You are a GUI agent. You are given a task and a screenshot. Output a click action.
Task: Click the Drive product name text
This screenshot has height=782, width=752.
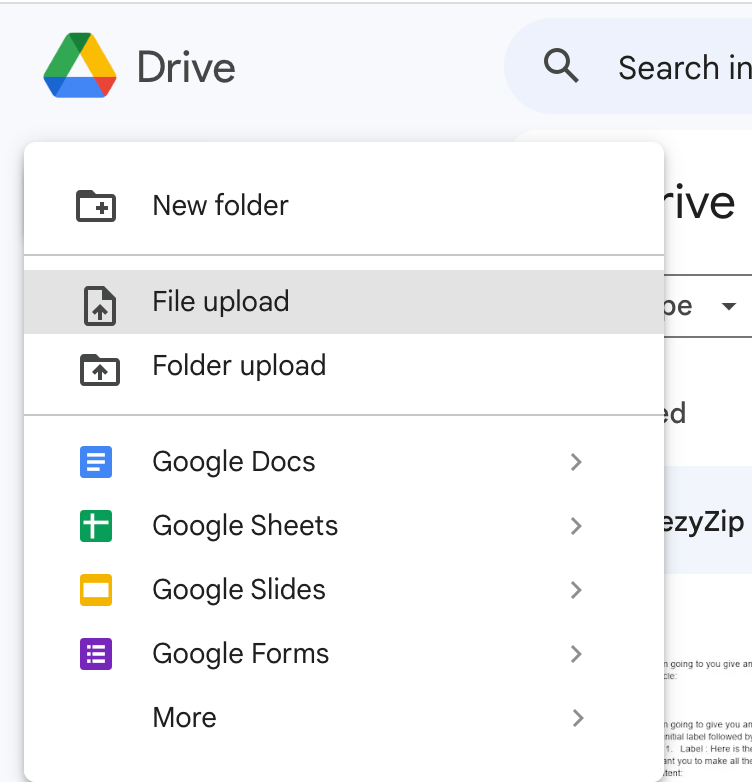click(x=186, y=67)
